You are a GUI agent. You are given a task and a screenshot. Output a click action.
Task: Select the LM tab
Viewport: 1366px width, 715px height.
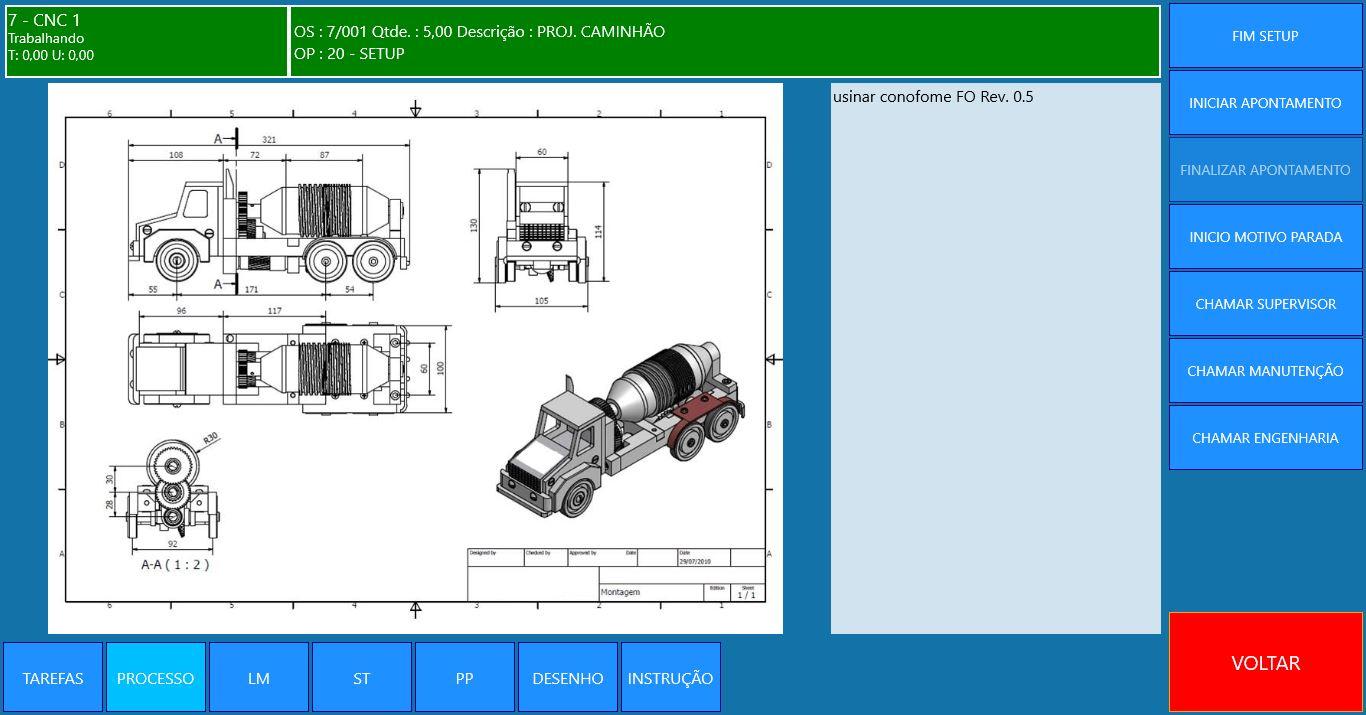(259, 678)
